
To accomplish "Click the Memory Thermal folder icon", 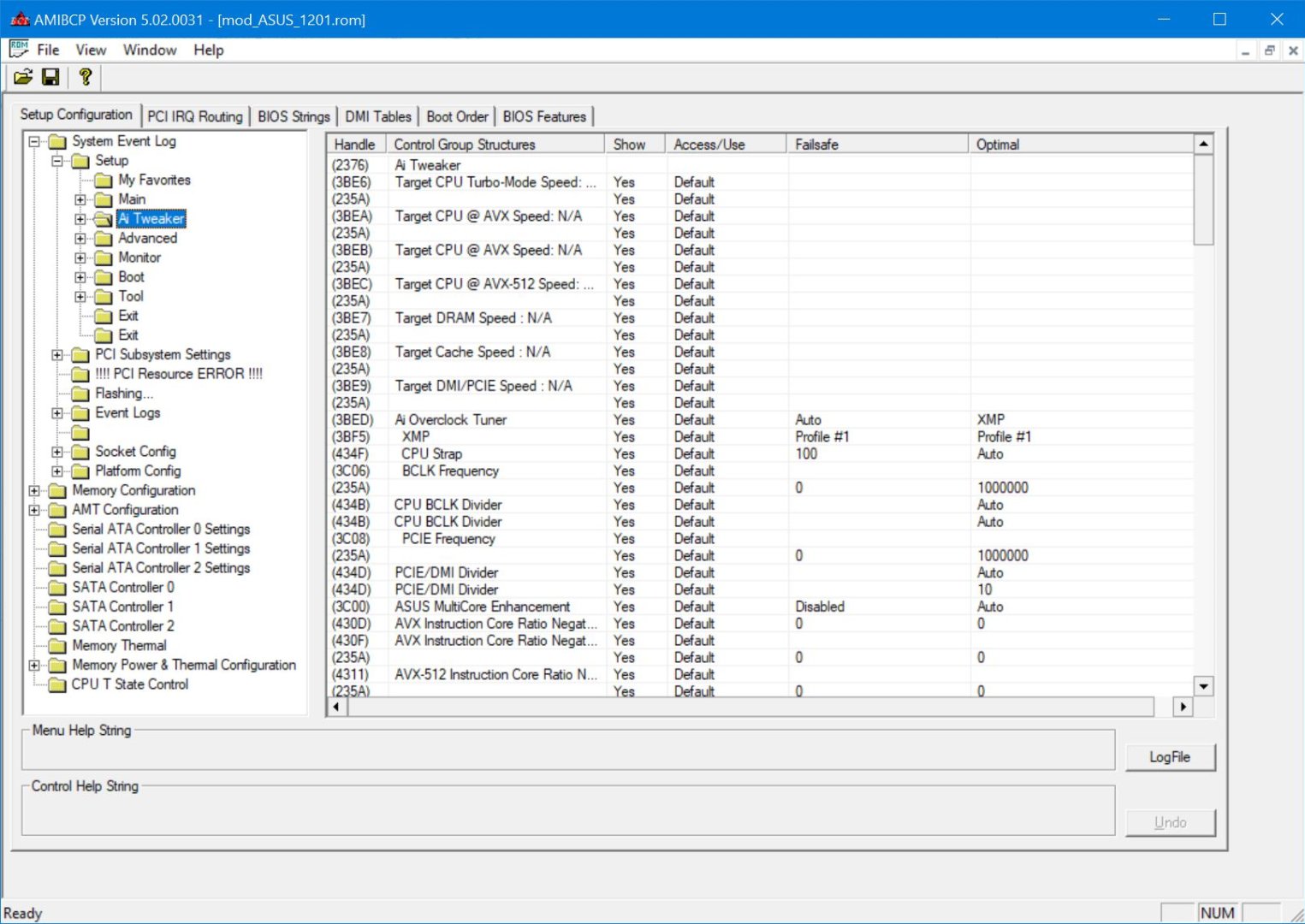I will tap(57, 646).
